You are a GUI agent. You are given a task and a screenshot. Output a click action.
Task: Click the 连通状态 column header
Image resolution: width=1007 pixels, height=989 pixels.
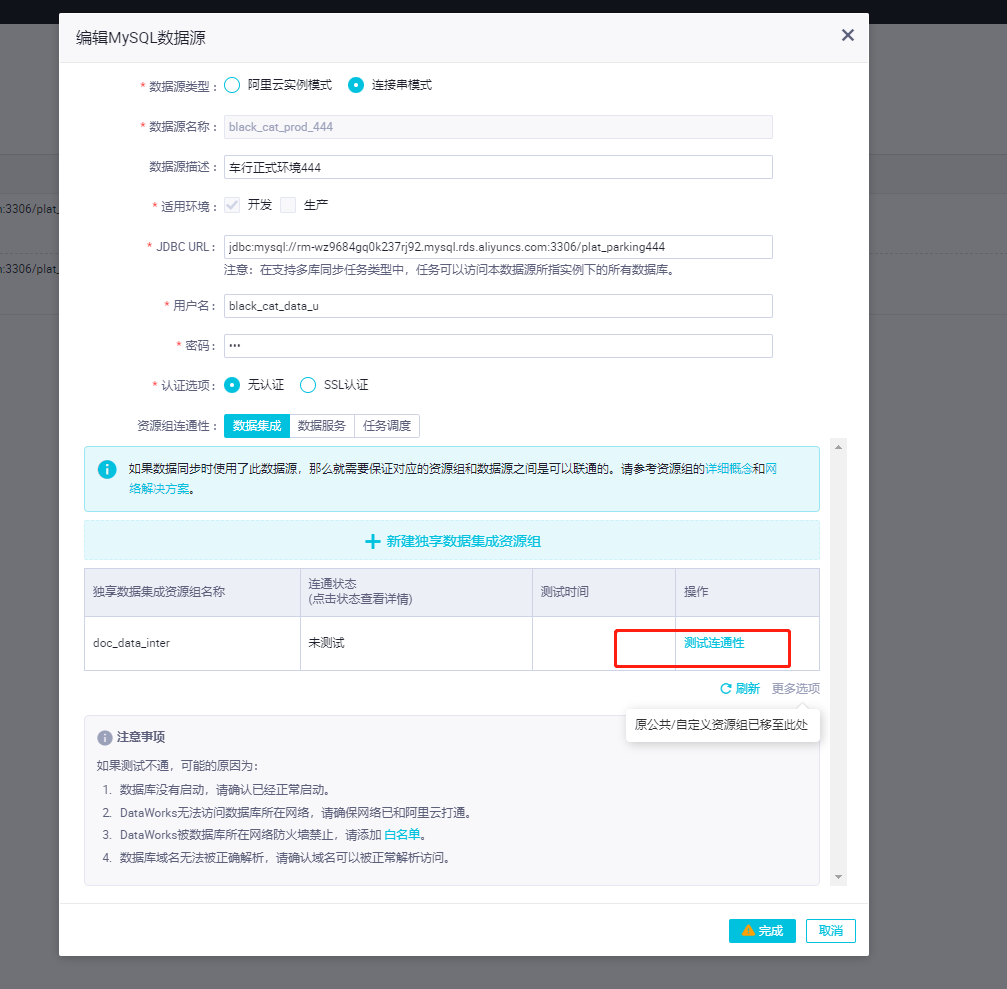[416, 592]
